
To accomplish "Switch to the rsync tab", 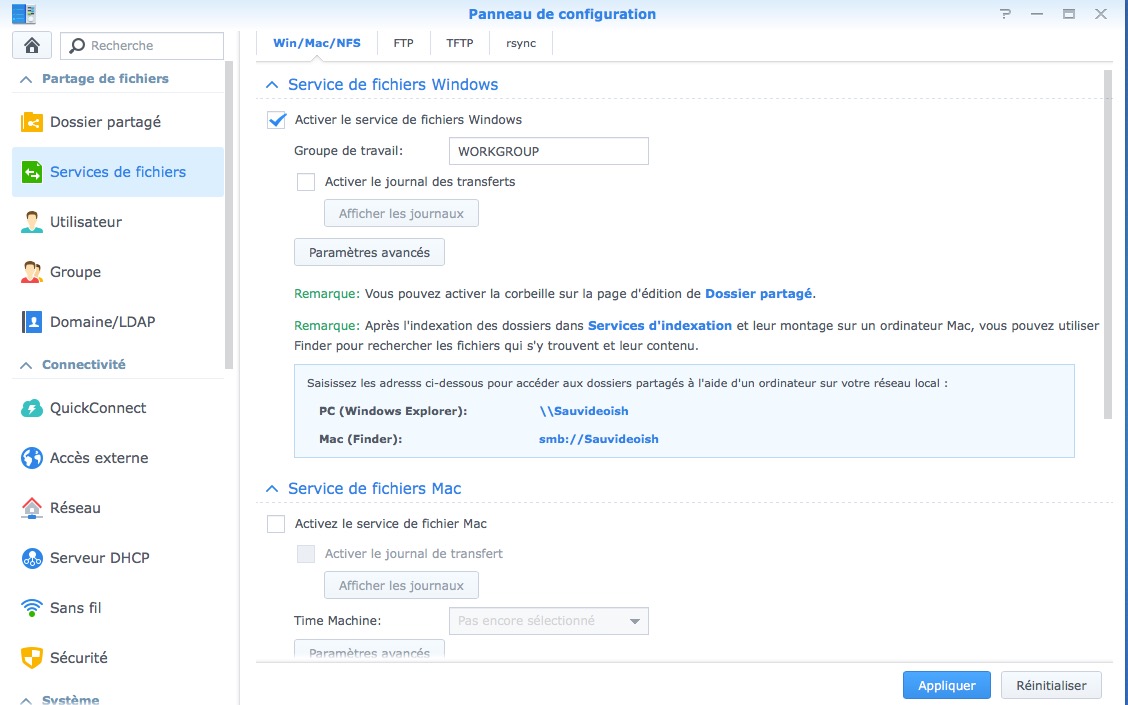I will coord(520,43).
